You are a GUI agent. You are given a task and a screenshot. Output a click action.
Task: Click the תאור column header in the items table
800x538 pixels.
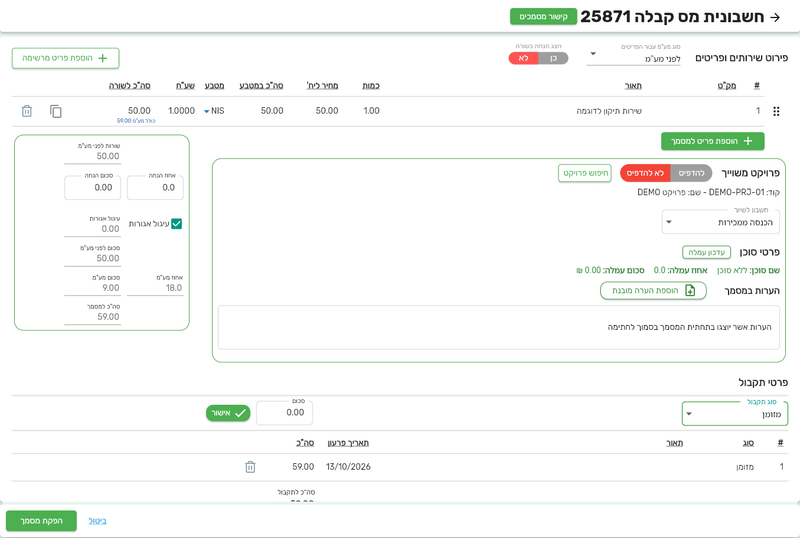click(633, 85)
